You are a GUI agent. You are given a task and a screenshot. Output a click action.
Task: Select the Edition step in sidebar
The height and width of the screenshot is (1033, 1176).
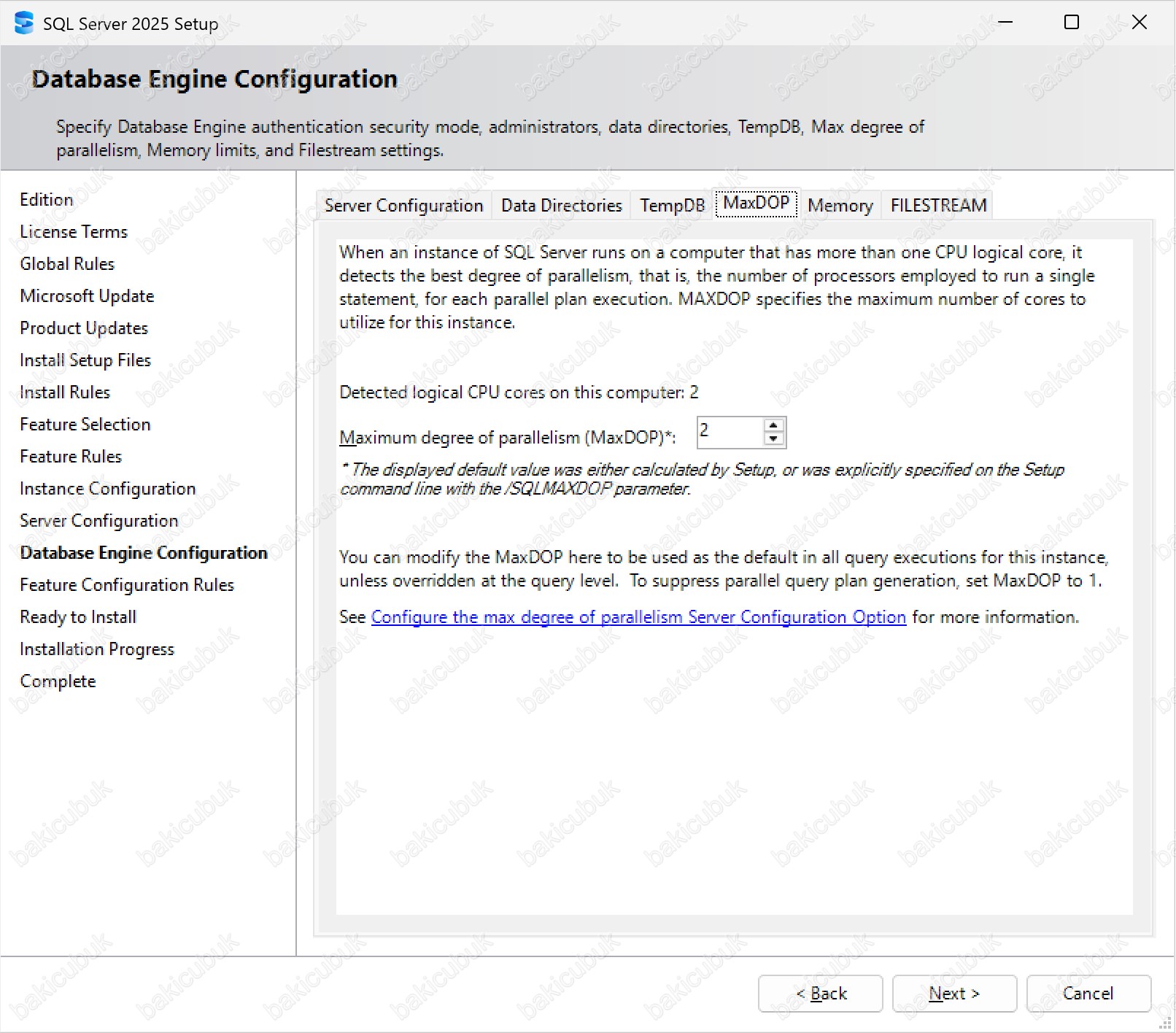[47, 200]
